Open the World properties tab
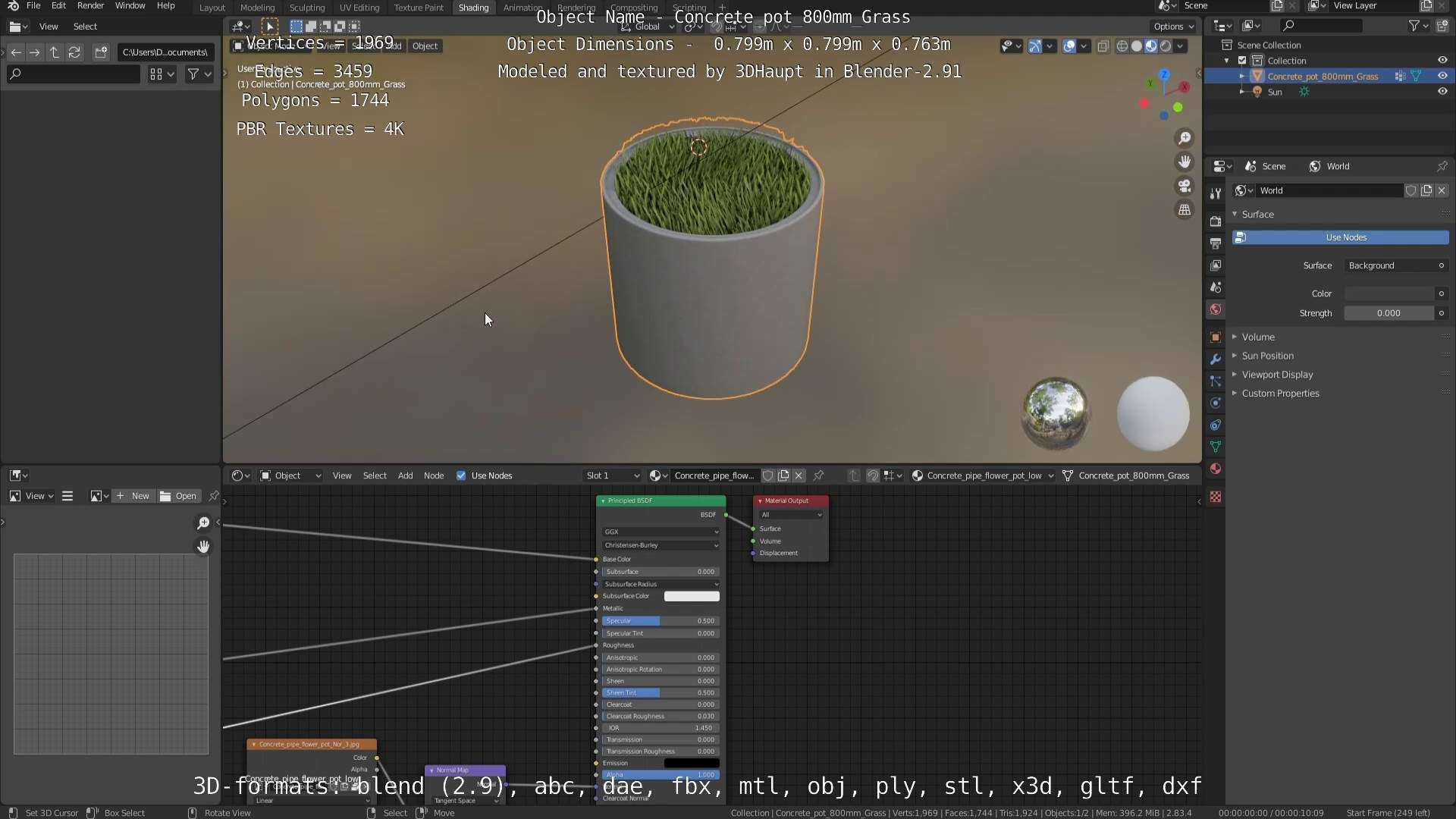 (x=1216, y=309)
